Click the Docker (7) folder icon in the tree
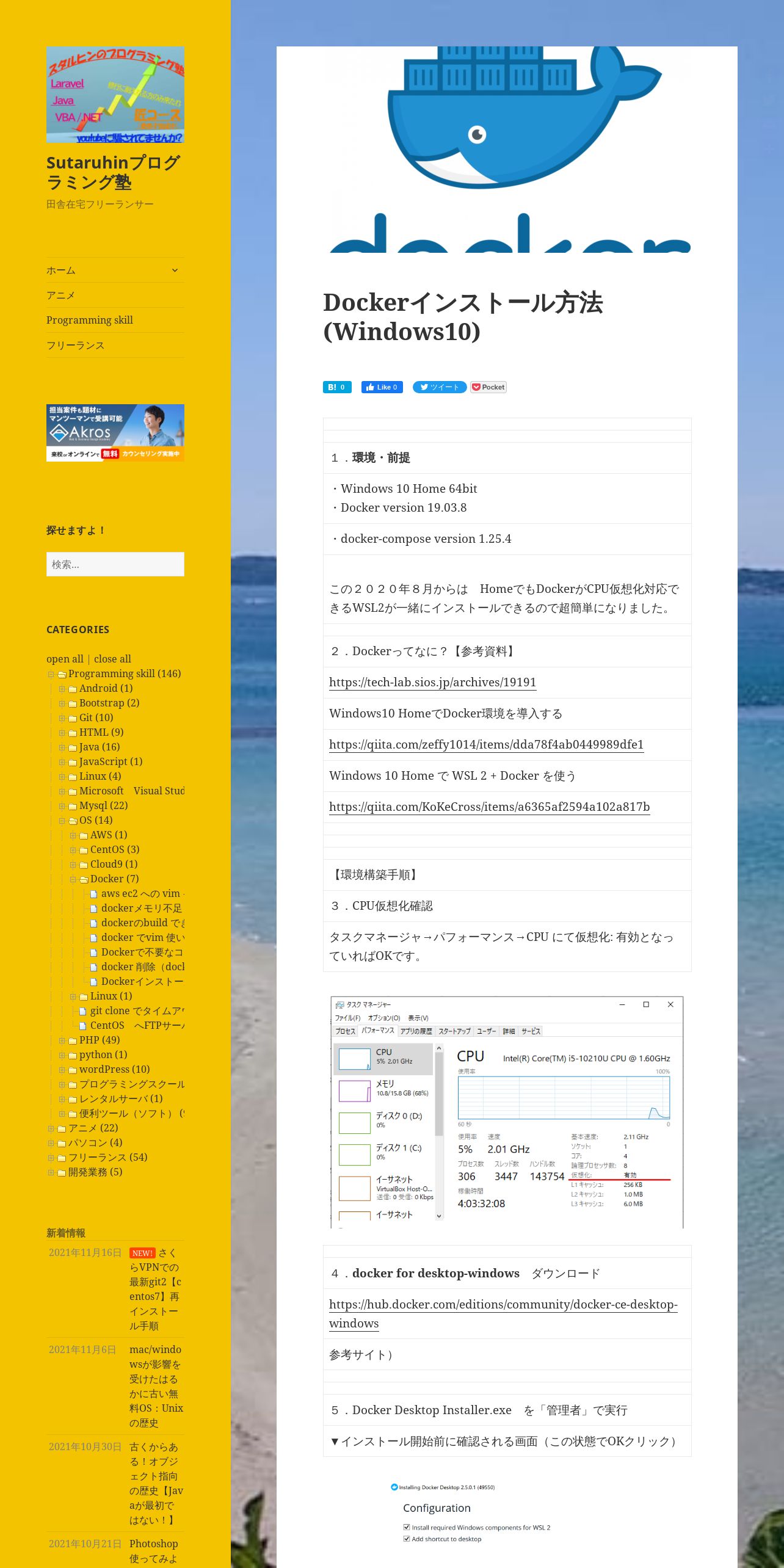The width and height of the screenshot is (784, 1568). click(x=84, y=879)
